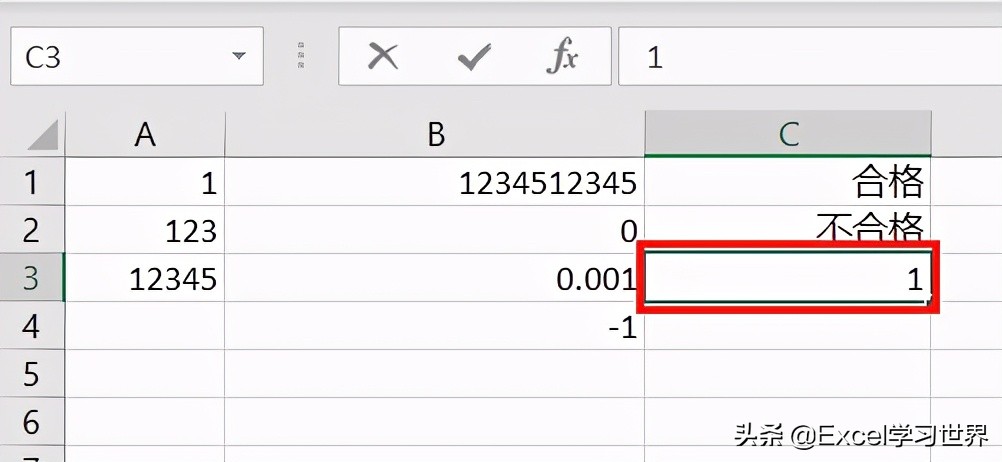Cancel the entry with the X icon
The width and height of the screenshot is (1002, 462).
pyautogui.click(x=382, y=57)
